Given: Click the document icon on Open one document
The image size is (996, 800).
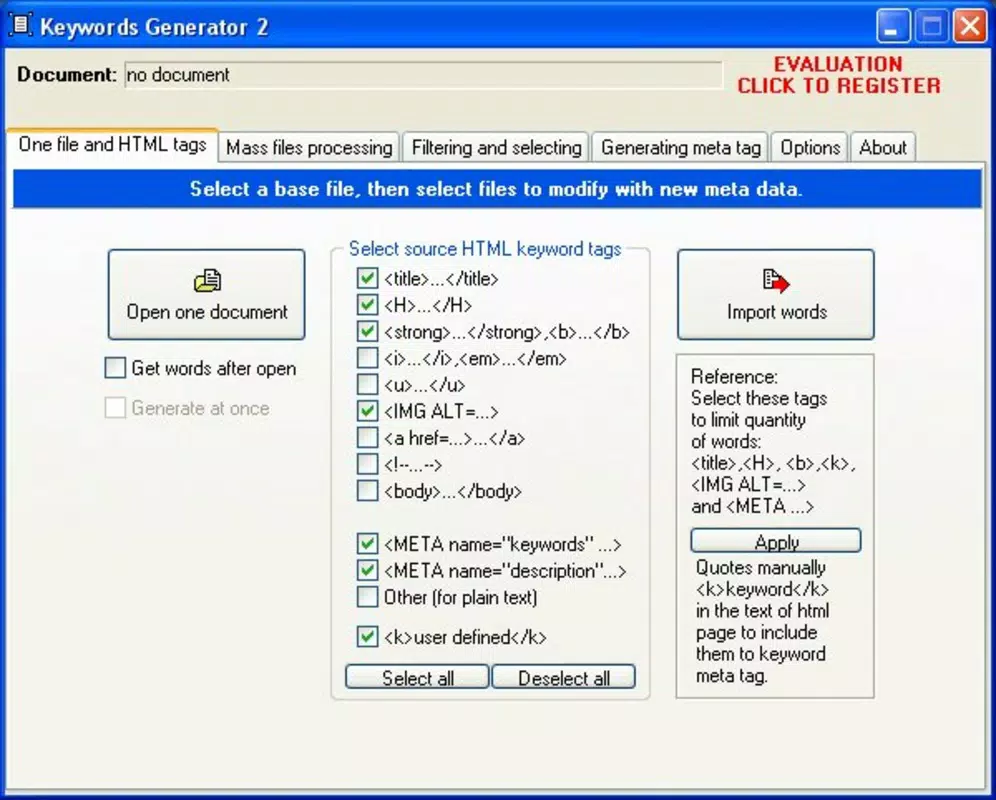Looking at the screenshot, I should pyautogui.click(x=207, y=280).
